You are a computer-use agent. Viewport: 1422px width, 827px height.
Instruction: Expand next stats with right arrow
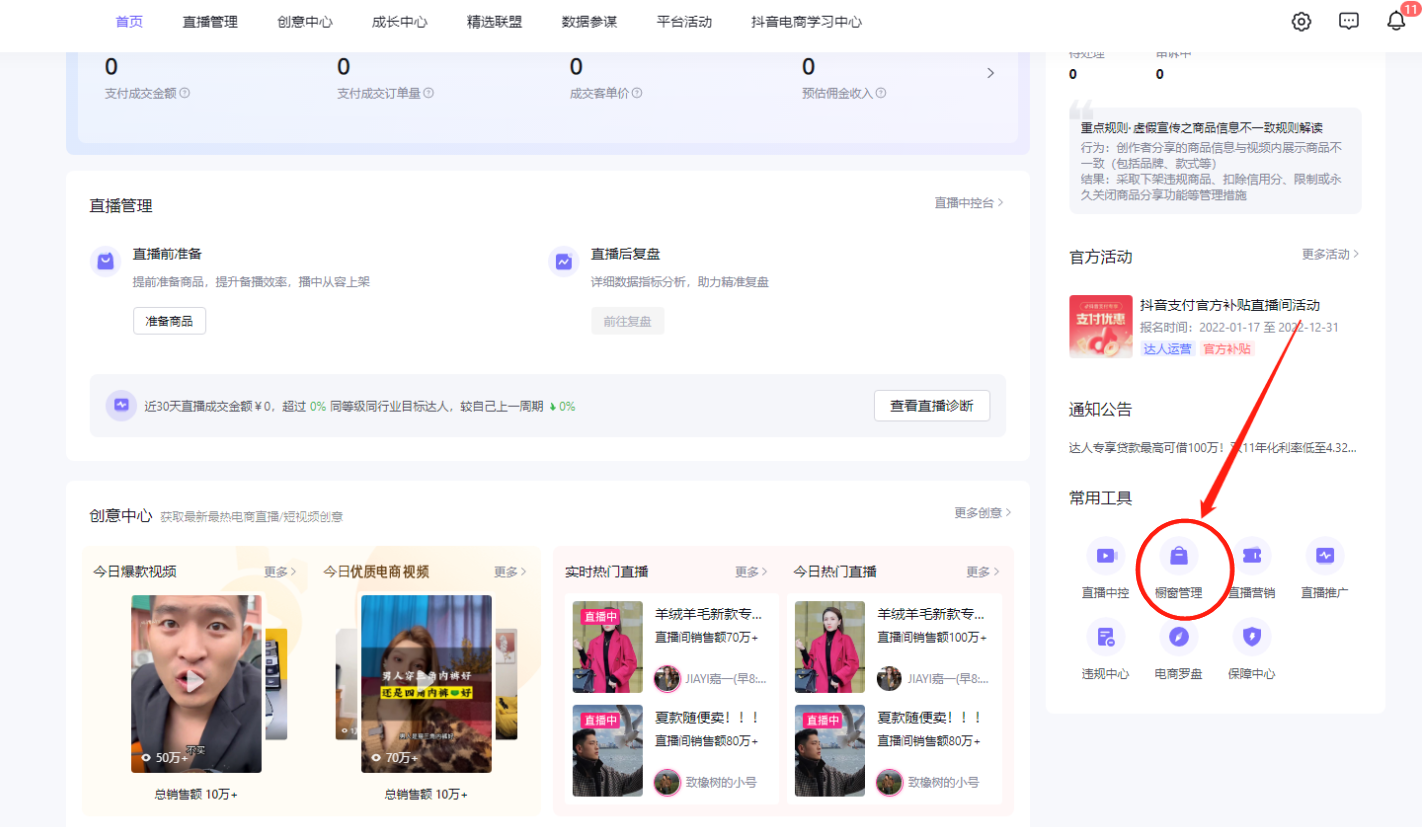pyautogui.click(x=990, y=73)
